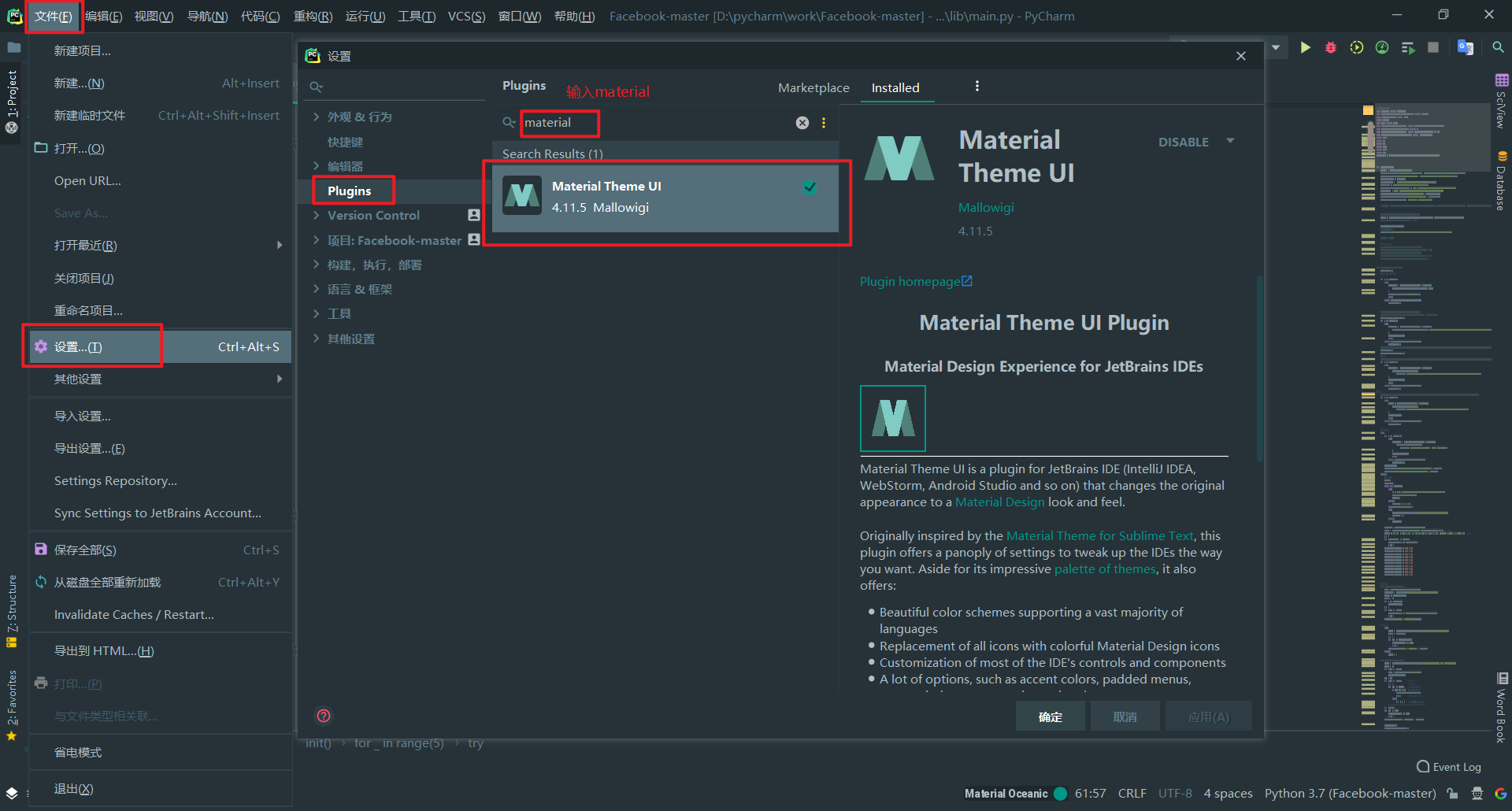Expand the 外观 & 行为 settings section
The image size is (1512, 811).
[317, 117]
